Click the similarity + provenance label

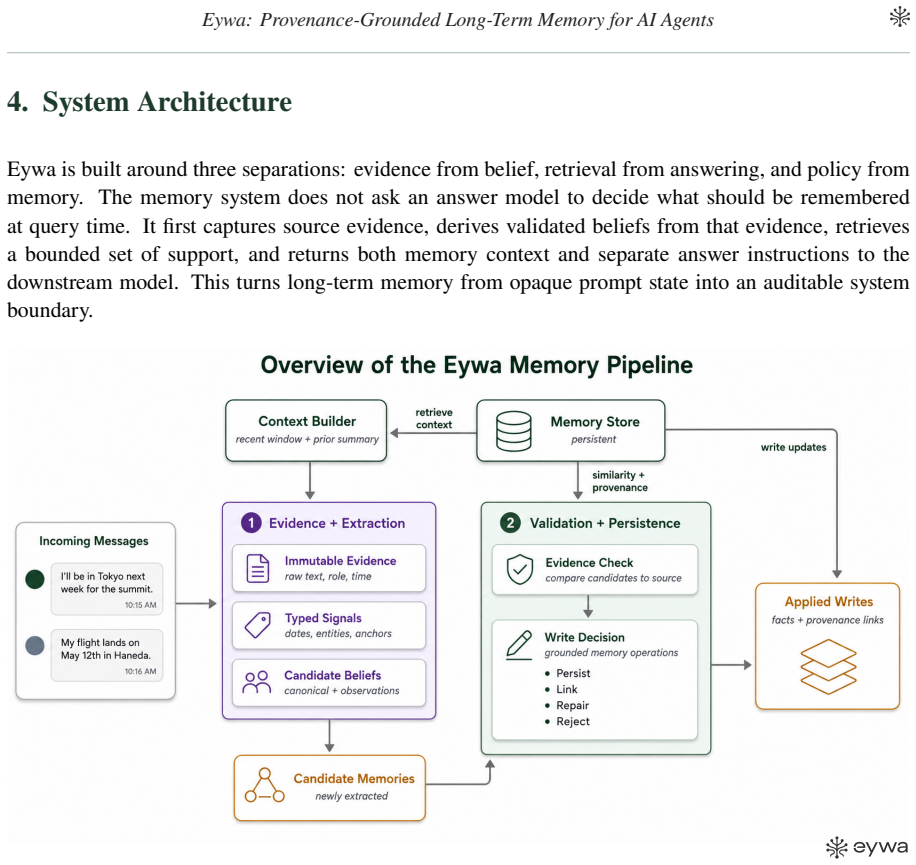(x=620, y=481)
